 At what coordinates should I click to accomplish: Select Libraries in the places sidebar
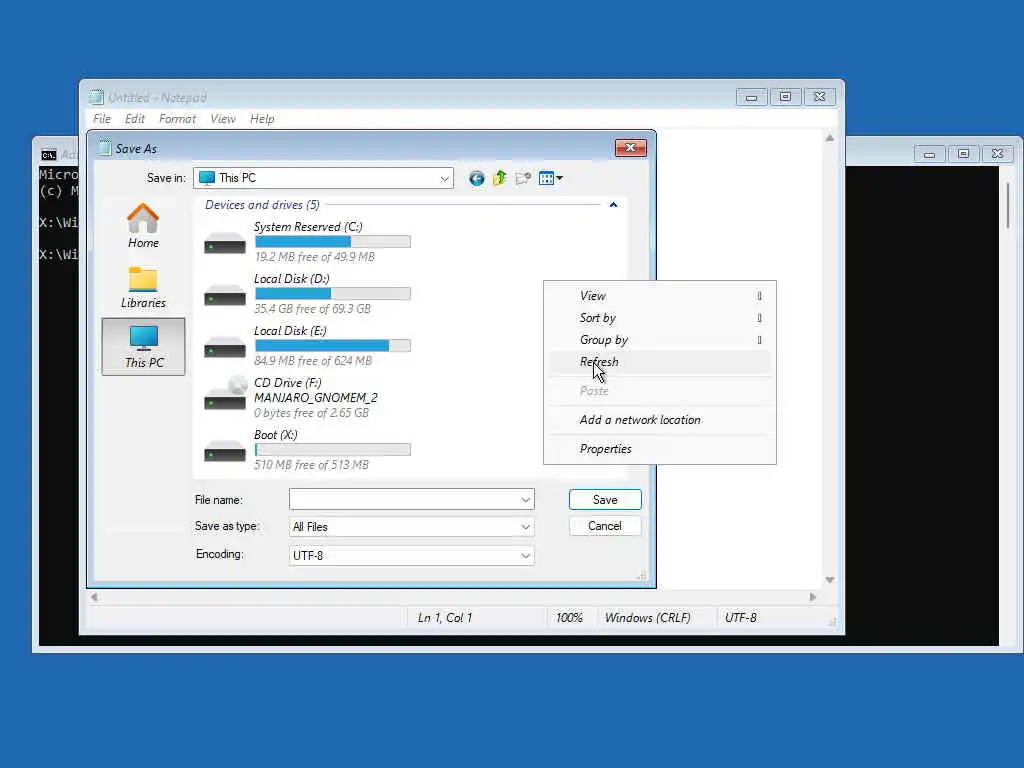143,287
